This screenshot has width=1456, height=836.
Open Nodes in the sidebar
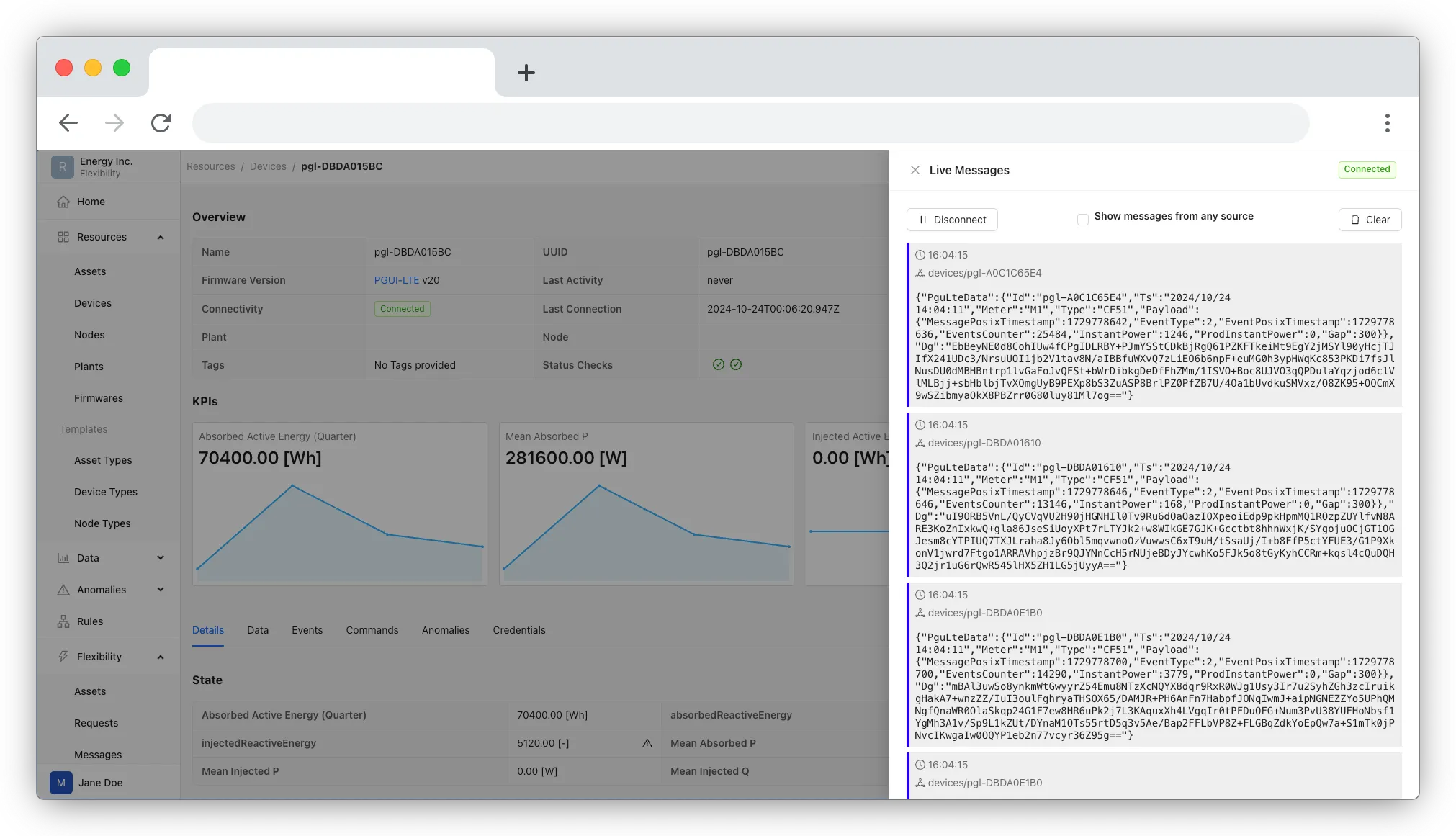[89, 335]
